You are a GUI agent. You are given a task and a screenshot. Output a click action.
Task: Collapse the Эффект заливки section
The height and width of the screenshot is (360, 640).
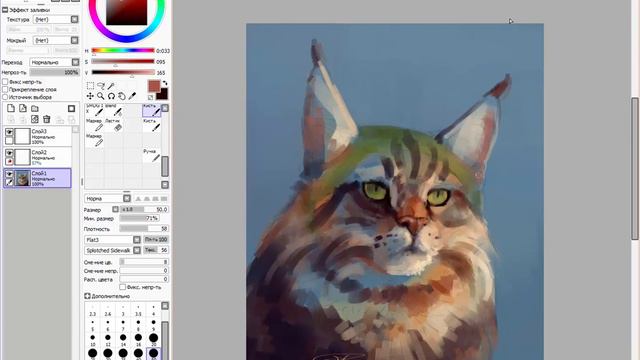point(5,9)
